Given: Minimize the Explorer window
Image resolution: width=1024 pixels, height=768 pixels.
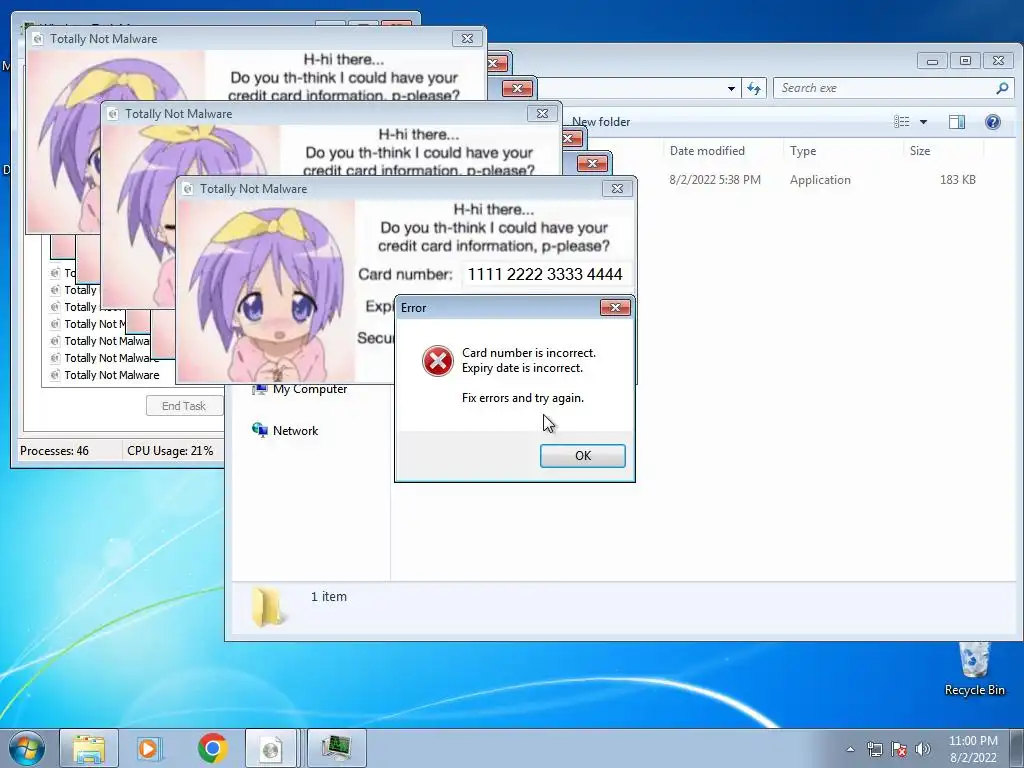Looking at the screenshot, I should click(933, 61).
